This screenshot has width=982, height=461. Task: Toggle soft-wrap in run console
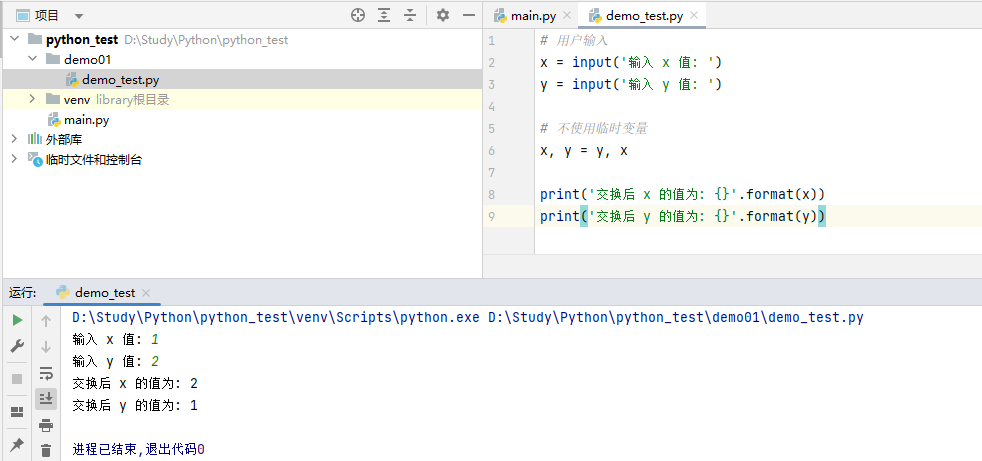(x=46, y=373)
